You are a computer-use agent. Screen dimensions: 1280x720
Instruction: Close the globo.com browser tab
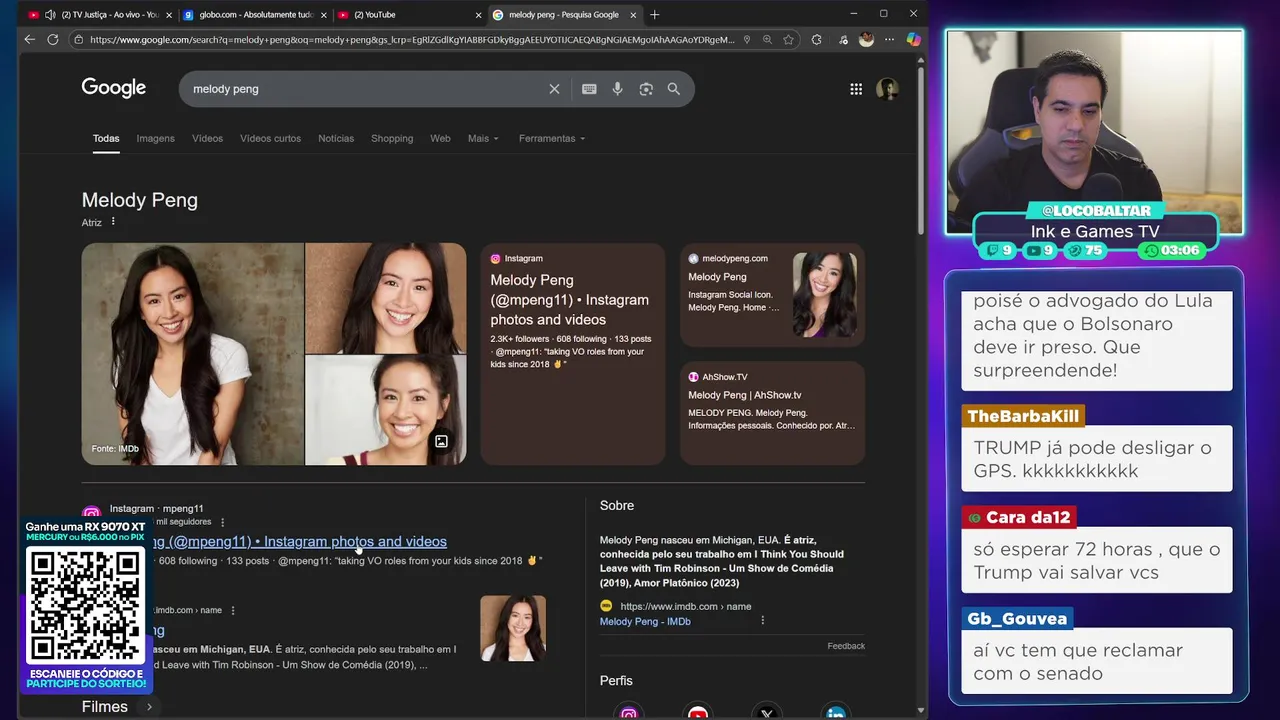click(x=324, y=15)
